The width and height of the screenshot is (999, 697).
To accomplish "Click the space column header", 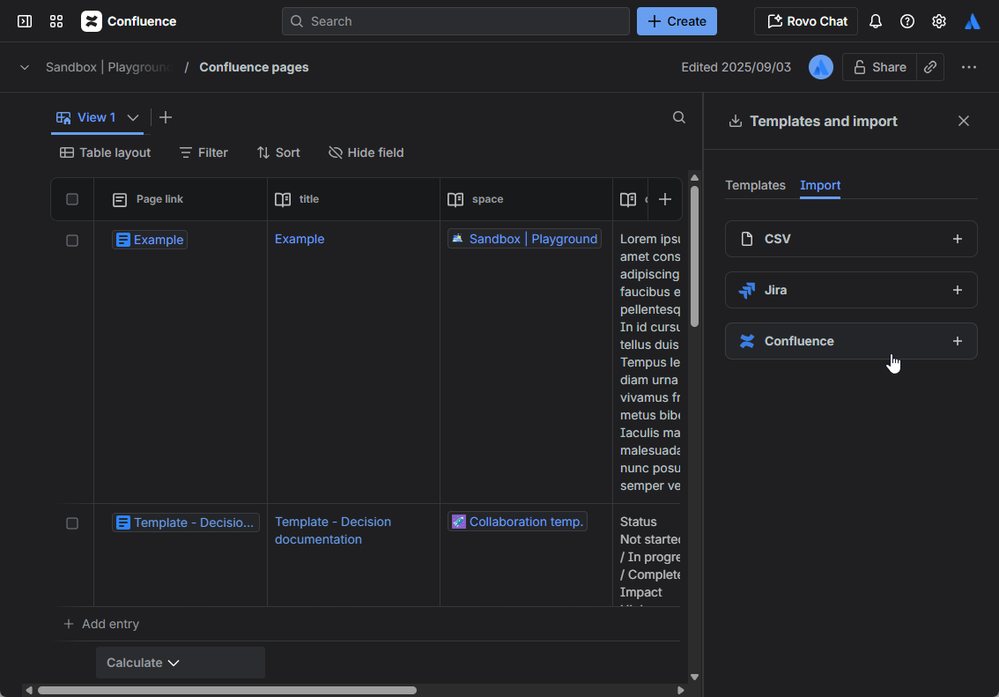I will click(x=526, y=199).
